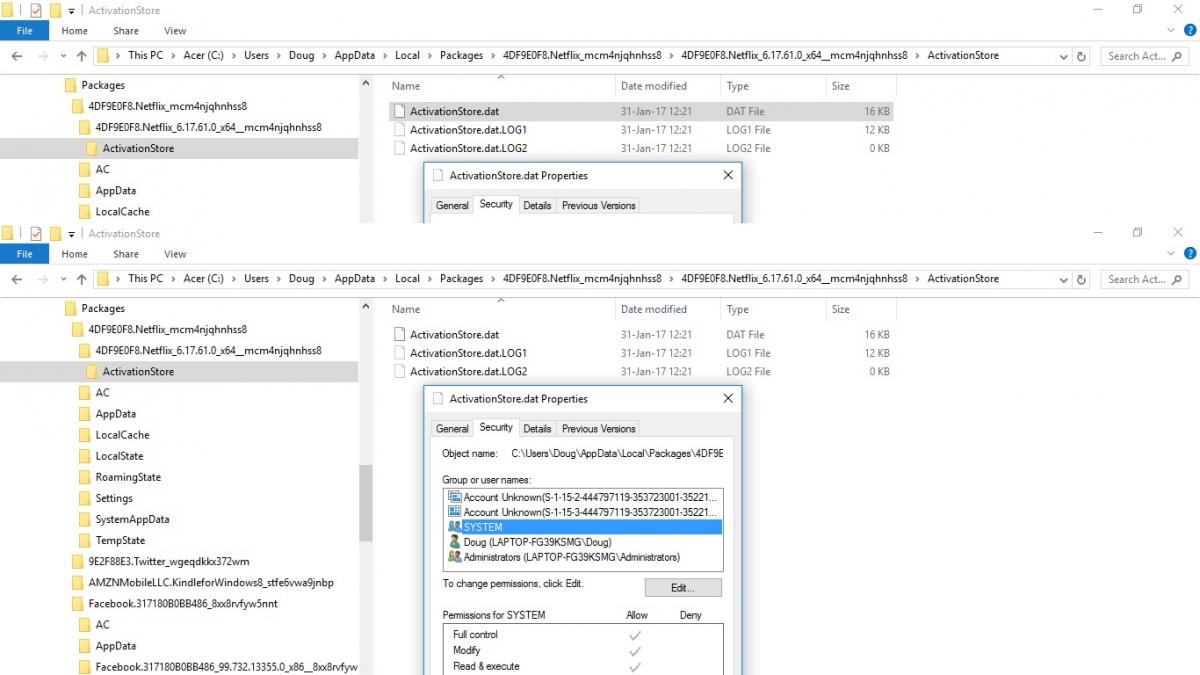Screen dimensions: 1200x675
Task: Navigate to Acer (C:) in lower breadcrumb
Action: coord(203,279)
